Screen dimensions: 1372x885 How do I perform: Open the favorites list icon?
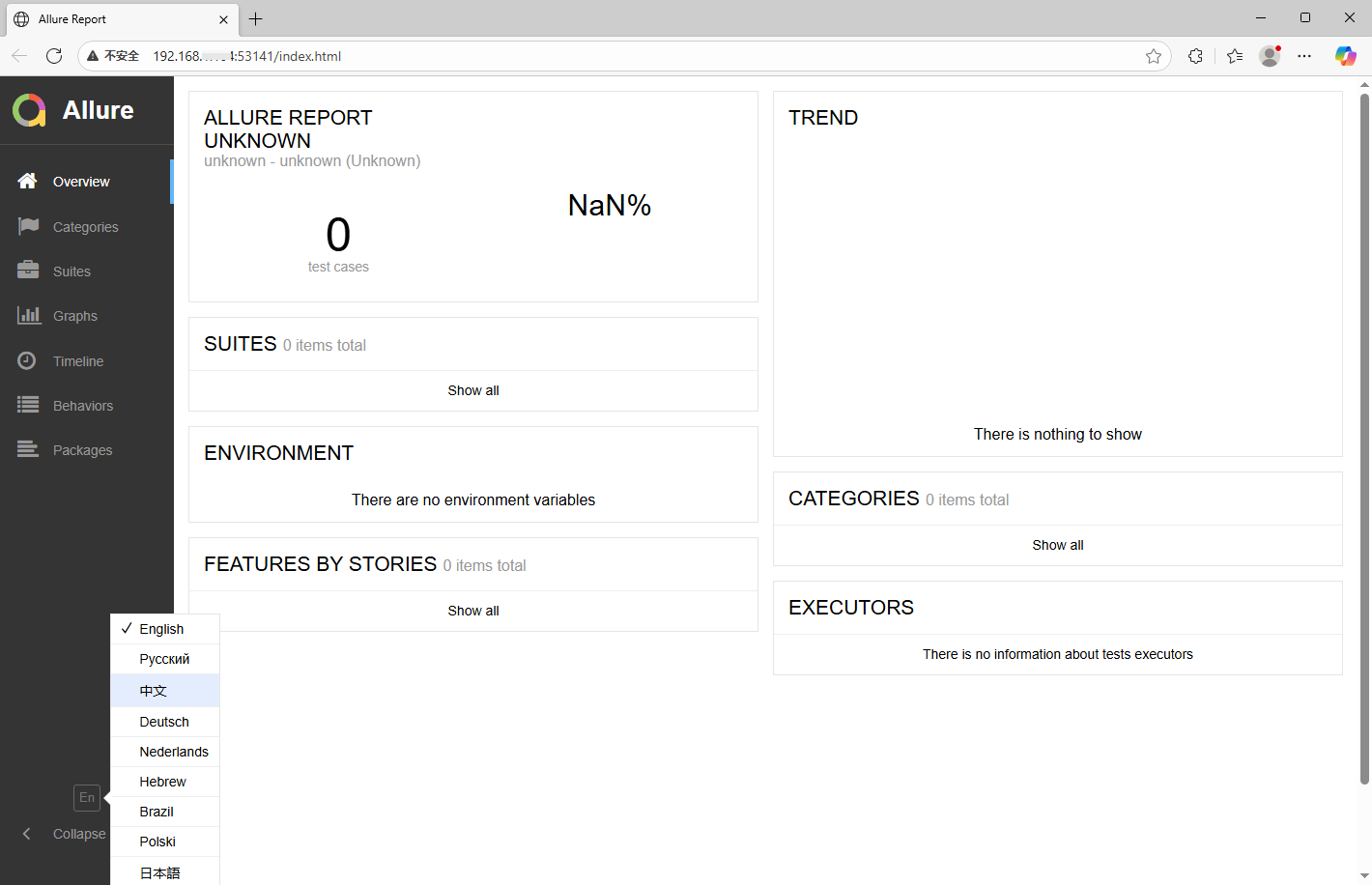tap(1235, 56)
